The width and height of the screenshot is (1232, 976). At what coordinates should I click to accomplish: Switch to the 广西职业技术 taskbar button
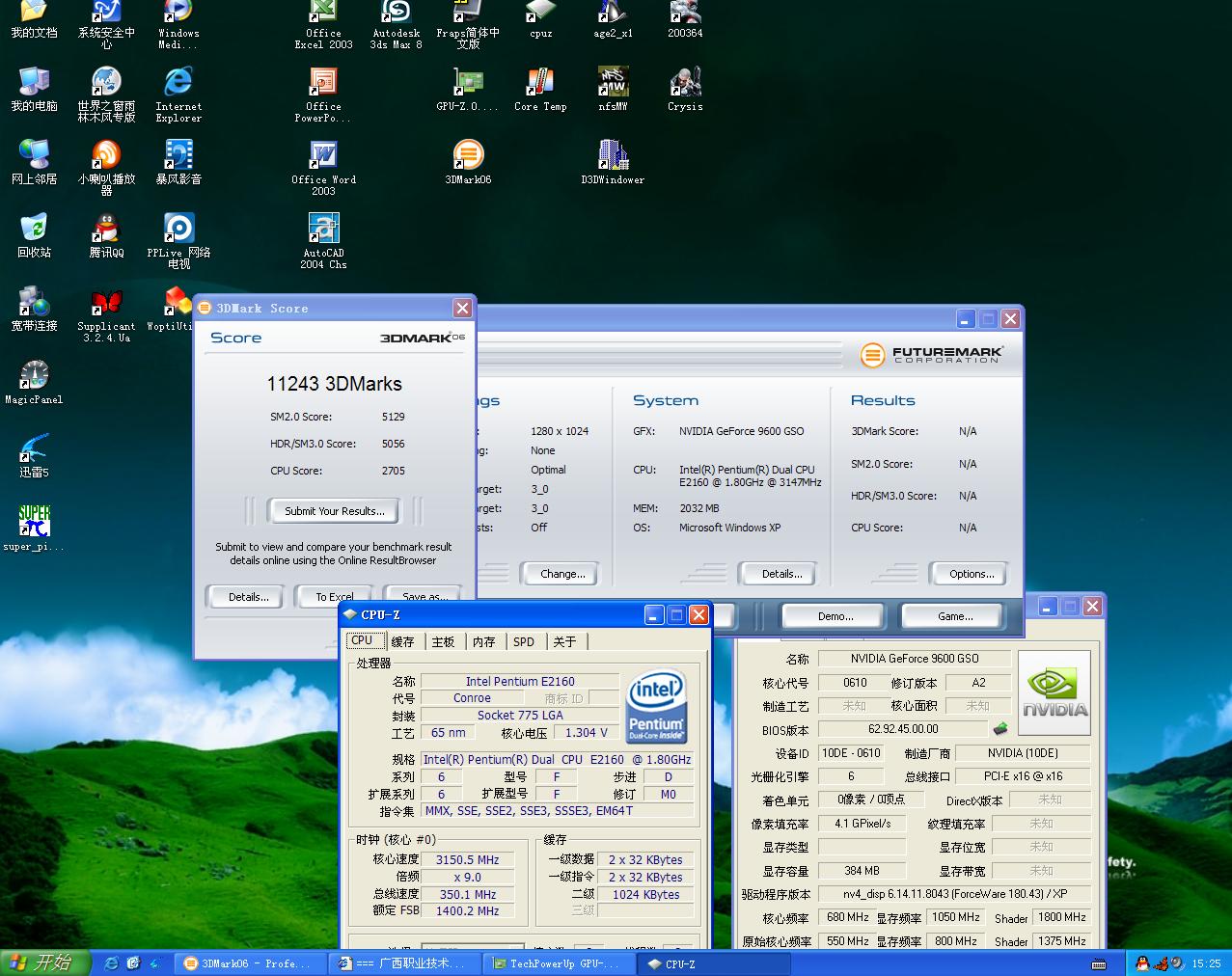click(402, 963)
